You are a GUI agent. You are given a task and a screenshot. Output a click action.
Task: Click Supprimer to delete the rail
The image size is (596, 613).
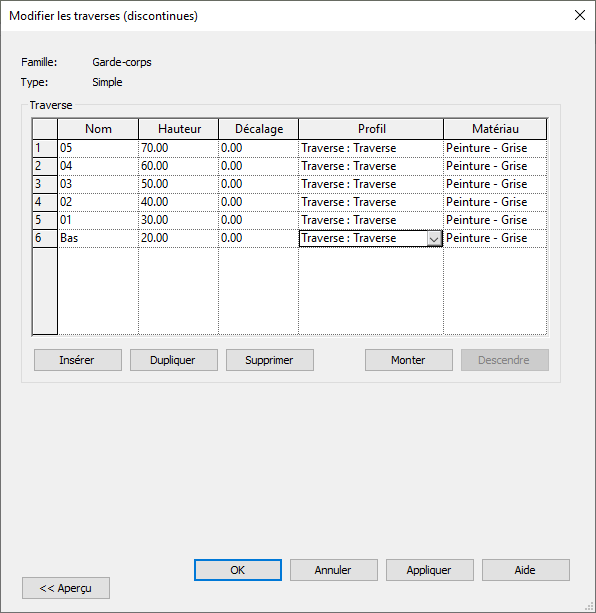click(270, 360)
